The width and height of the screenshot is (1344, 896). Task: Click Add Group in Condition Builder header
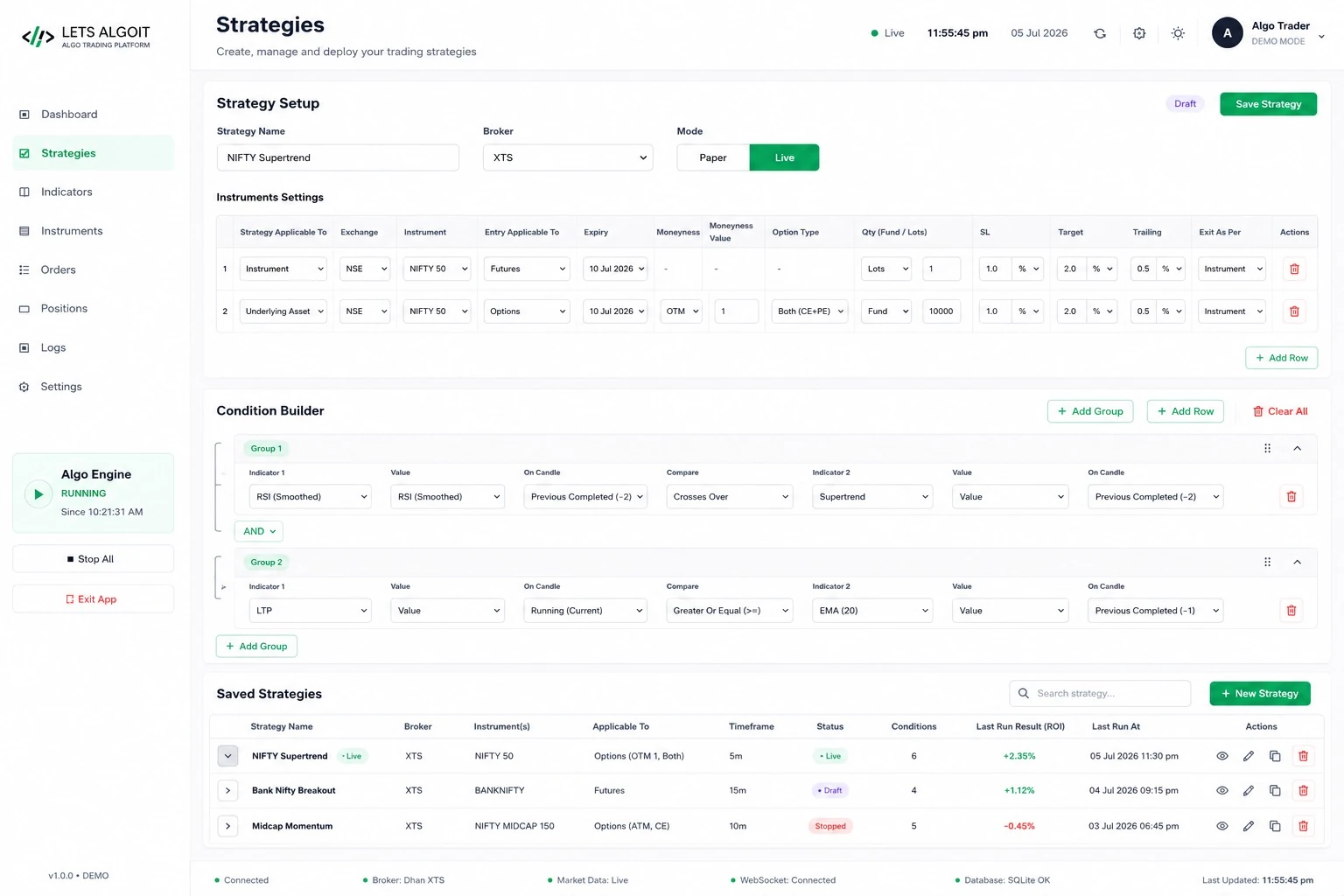pos(1090,411)
